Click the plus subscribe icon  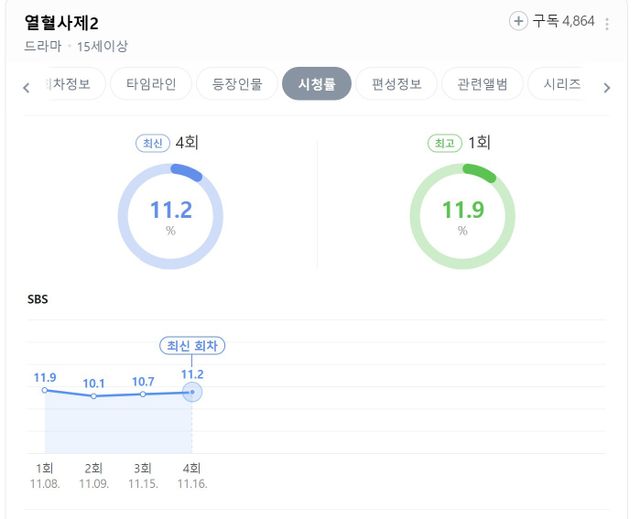(x=518, y=21)
